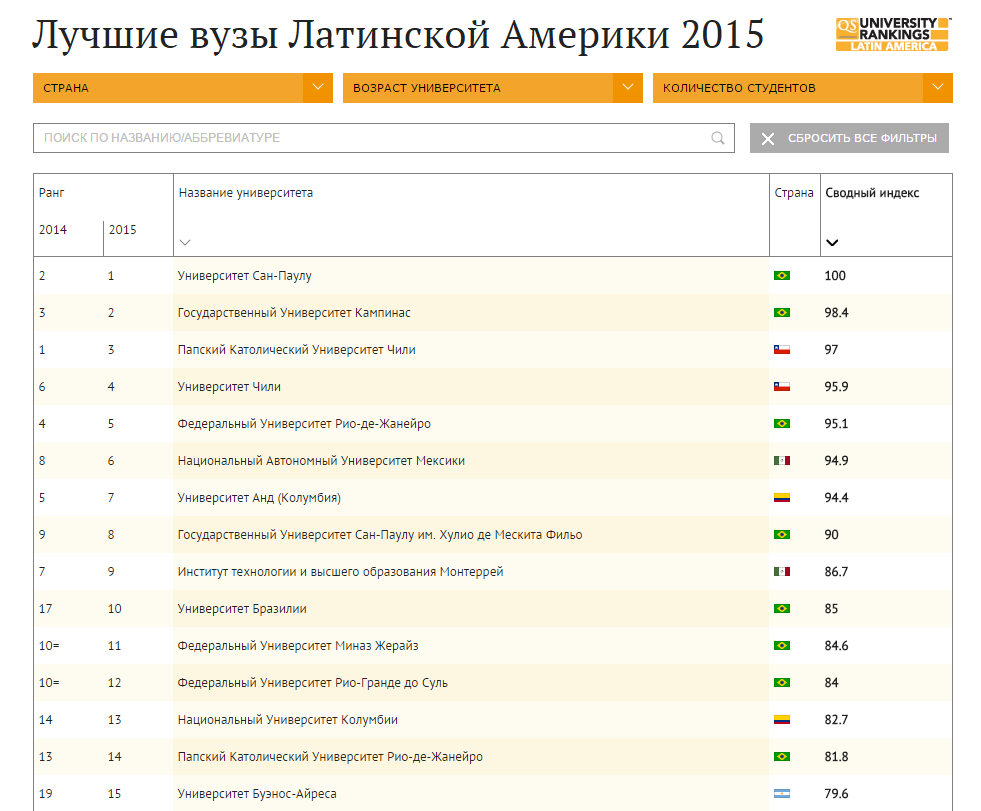Click Chile flag in Университет Чили row
This screenshot has width=981, height=811.
point(781,386)
